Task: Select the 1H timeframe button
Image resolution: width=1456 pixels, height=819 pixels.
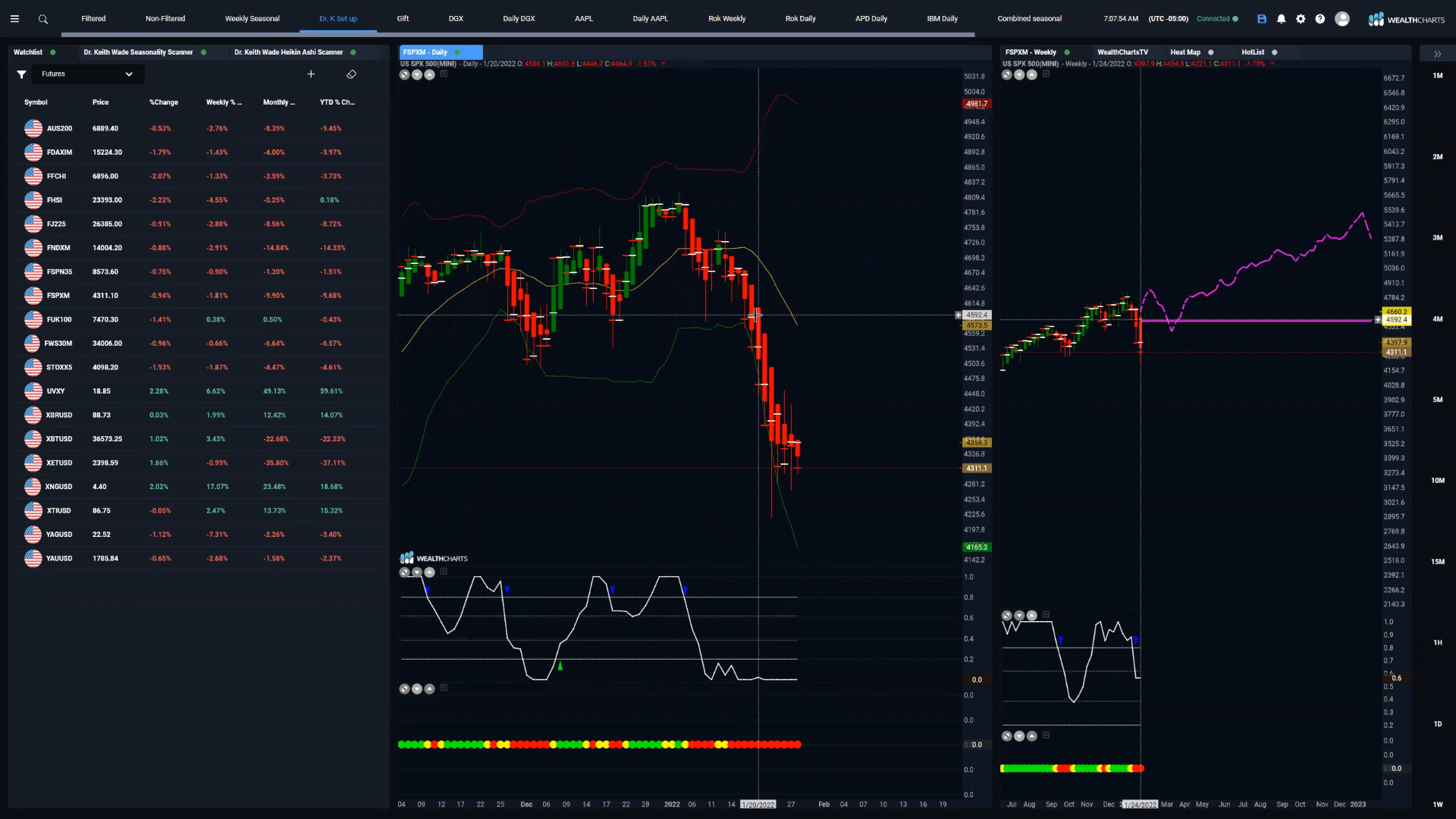Action: [1438, 643]
